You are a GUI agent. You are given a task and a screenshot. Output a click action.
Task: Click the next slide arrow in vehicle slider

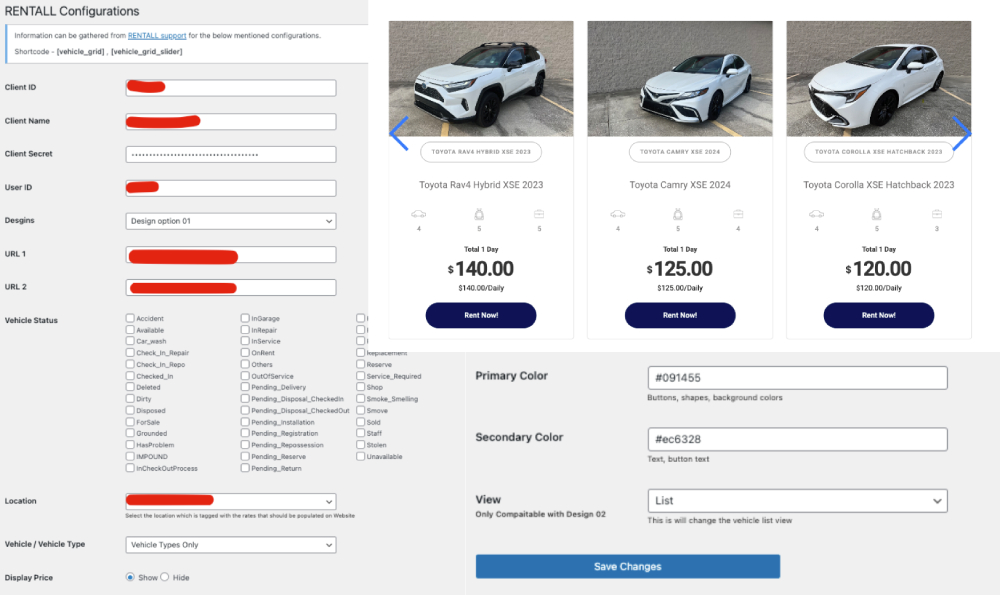[961, 133]
